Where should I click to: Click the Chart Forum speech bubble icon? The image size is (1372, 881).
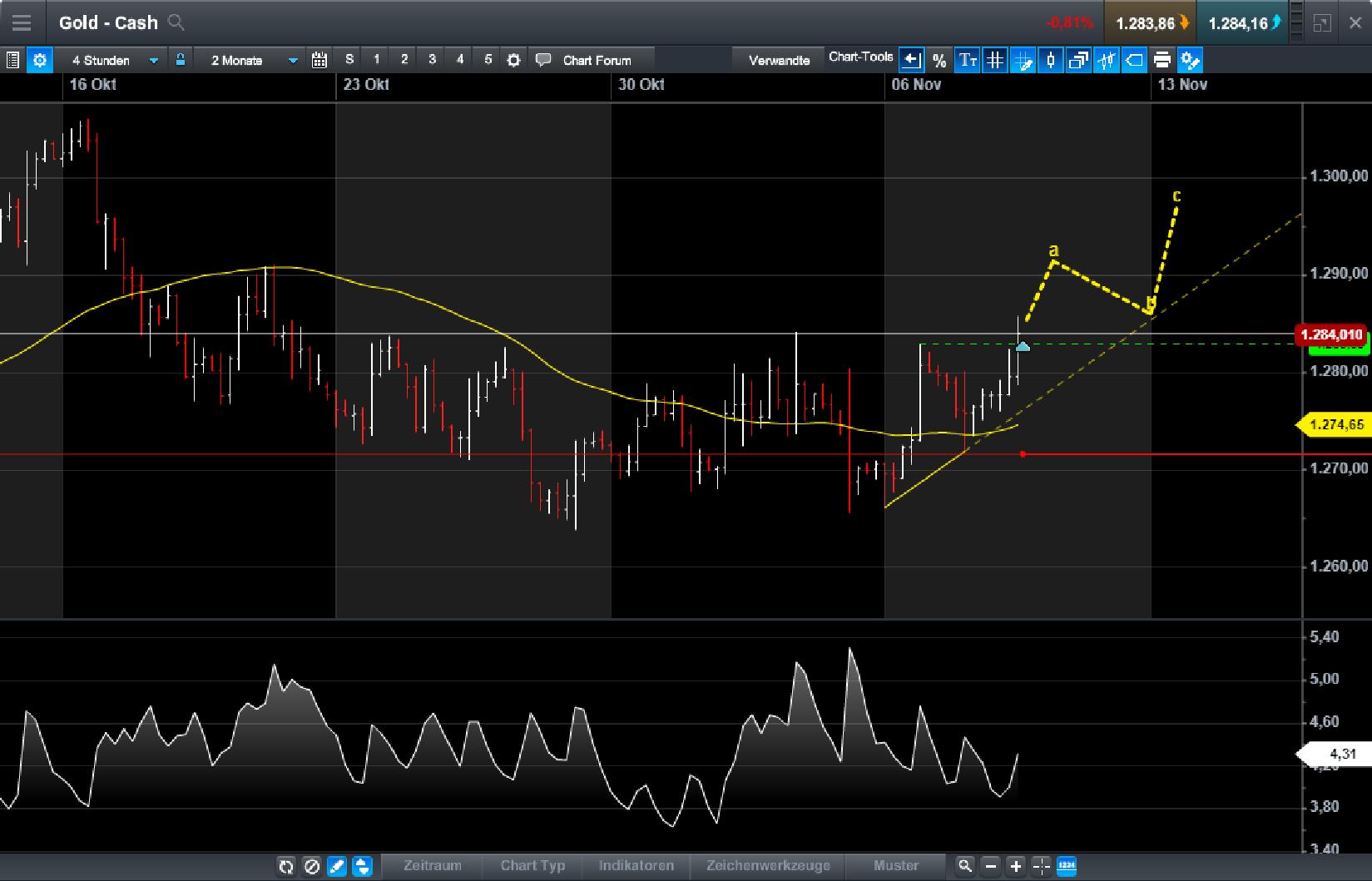point(543,60)
